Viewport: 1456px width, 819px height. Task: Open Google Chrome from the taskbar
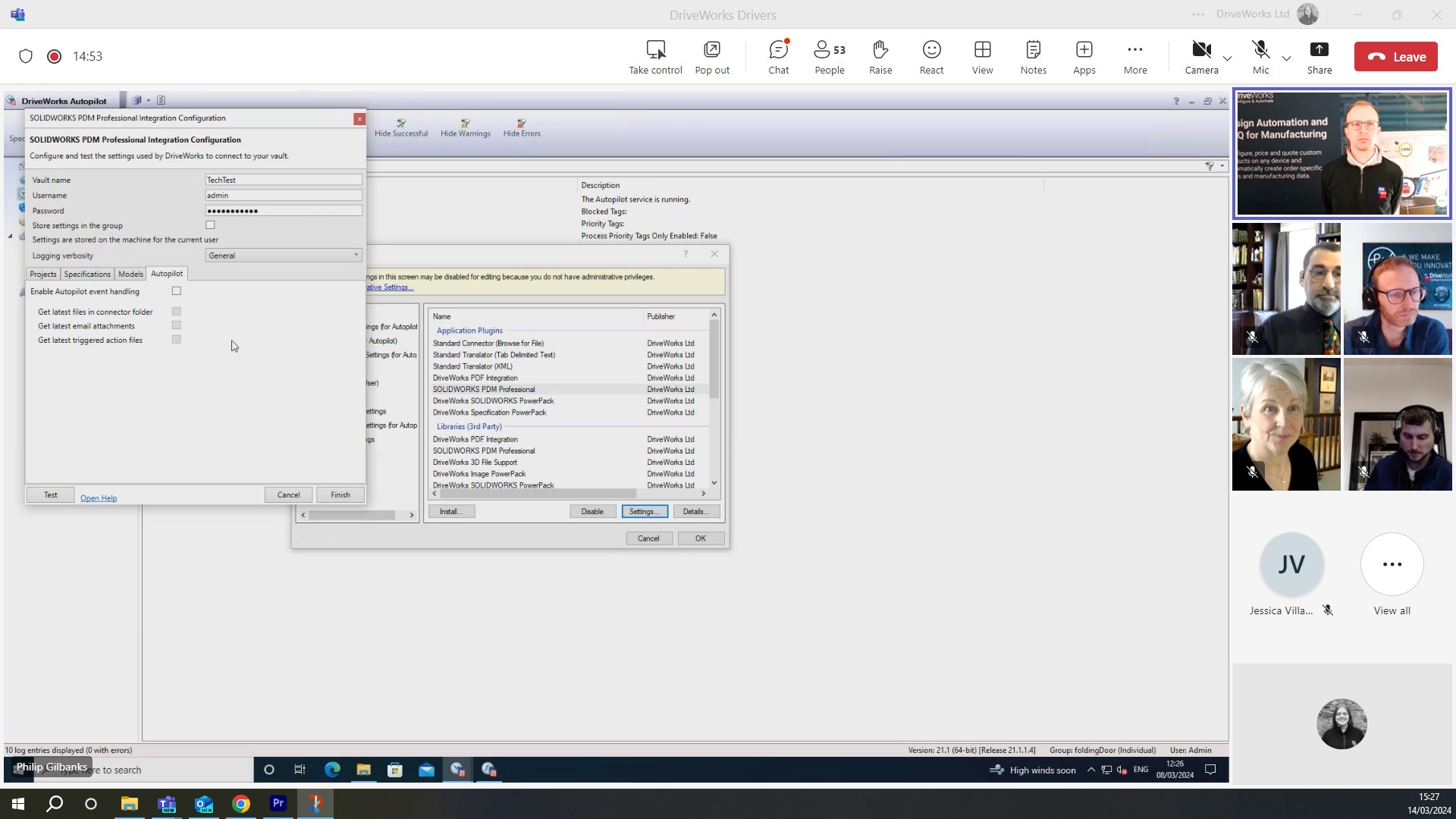click(241, 804)
